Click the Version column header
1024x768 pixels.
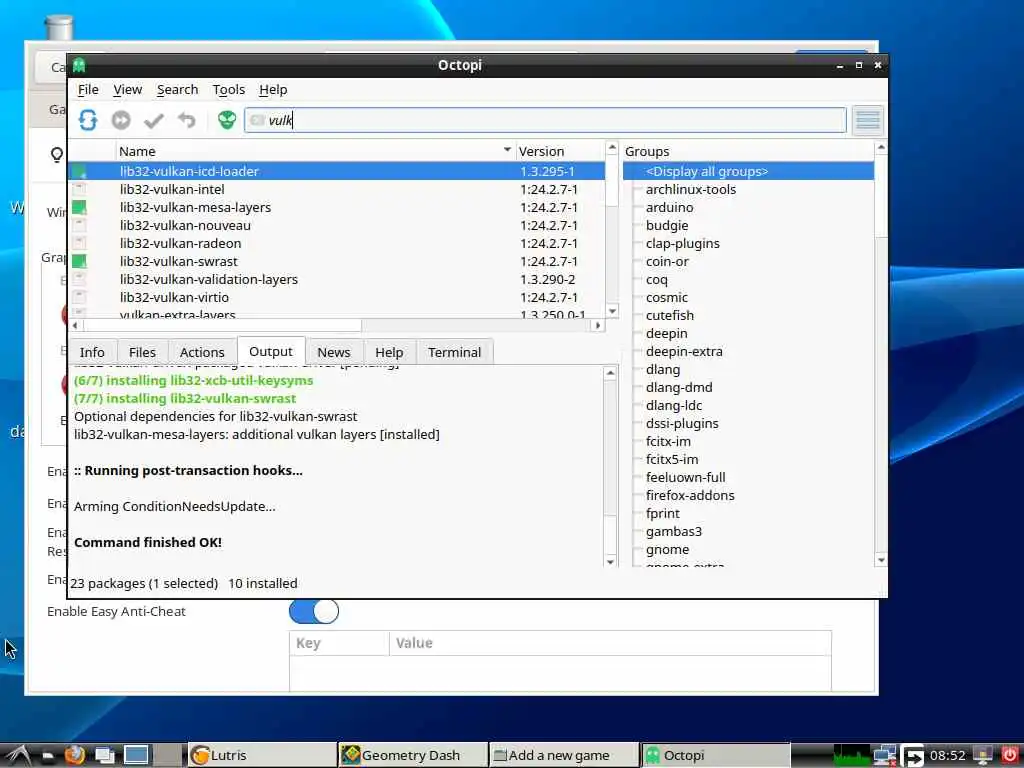[560, 151]
